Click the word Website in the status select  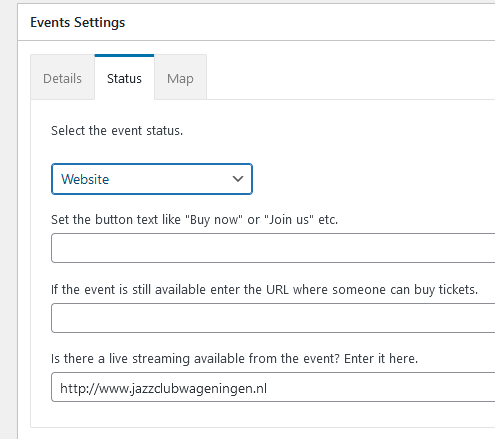(x=85, y=179)
